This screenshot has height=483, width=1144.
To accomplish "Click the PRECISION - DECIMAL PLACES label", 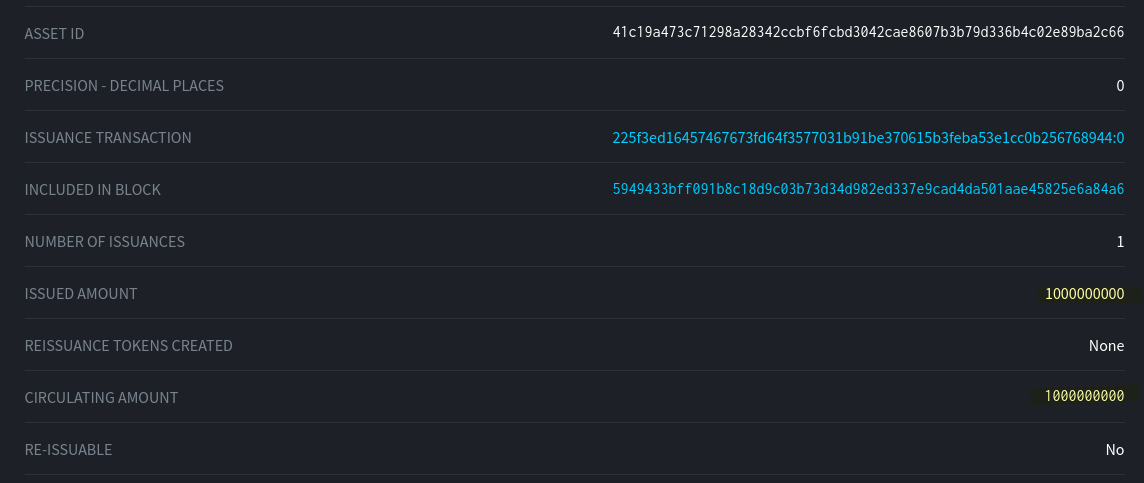I will [124, 86].
